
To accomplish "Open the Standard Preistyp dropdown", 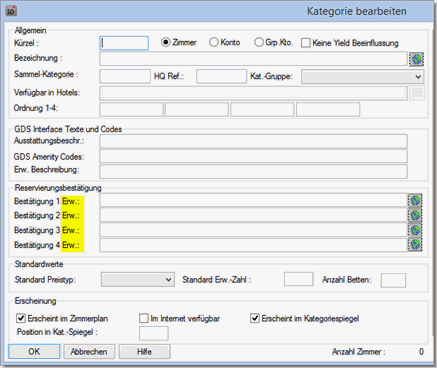I will [x=138, y=279].
